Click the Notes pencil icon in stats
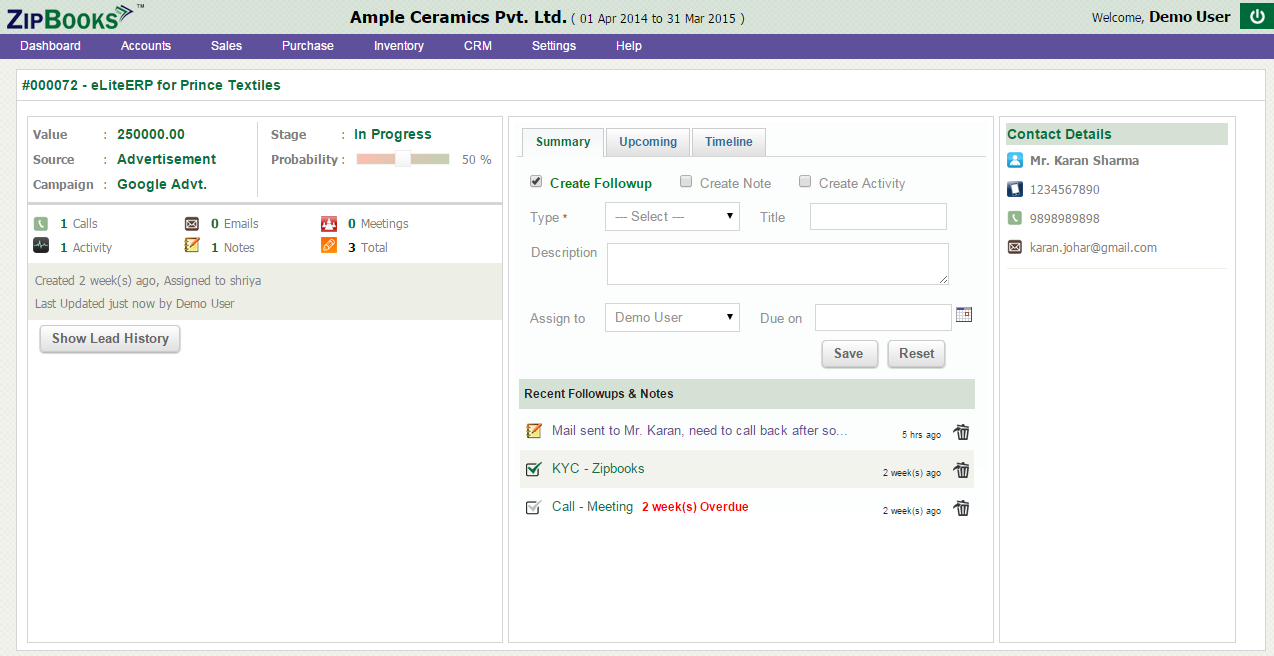The height and width of the screenshot is (656, 1274). 192,246
